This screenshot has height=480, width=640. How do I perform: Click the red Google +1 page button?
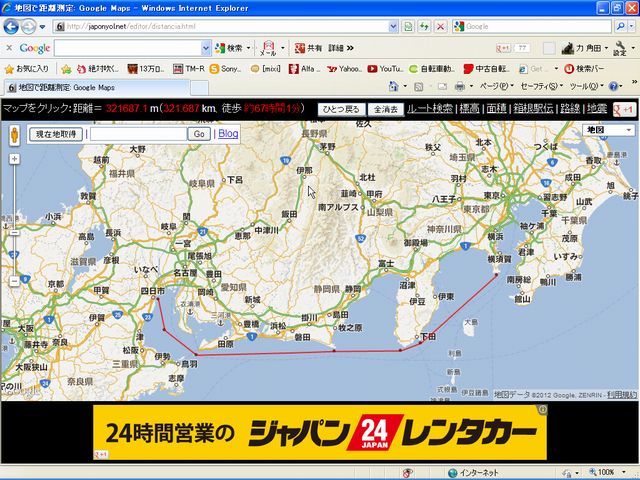click(624, 109)
